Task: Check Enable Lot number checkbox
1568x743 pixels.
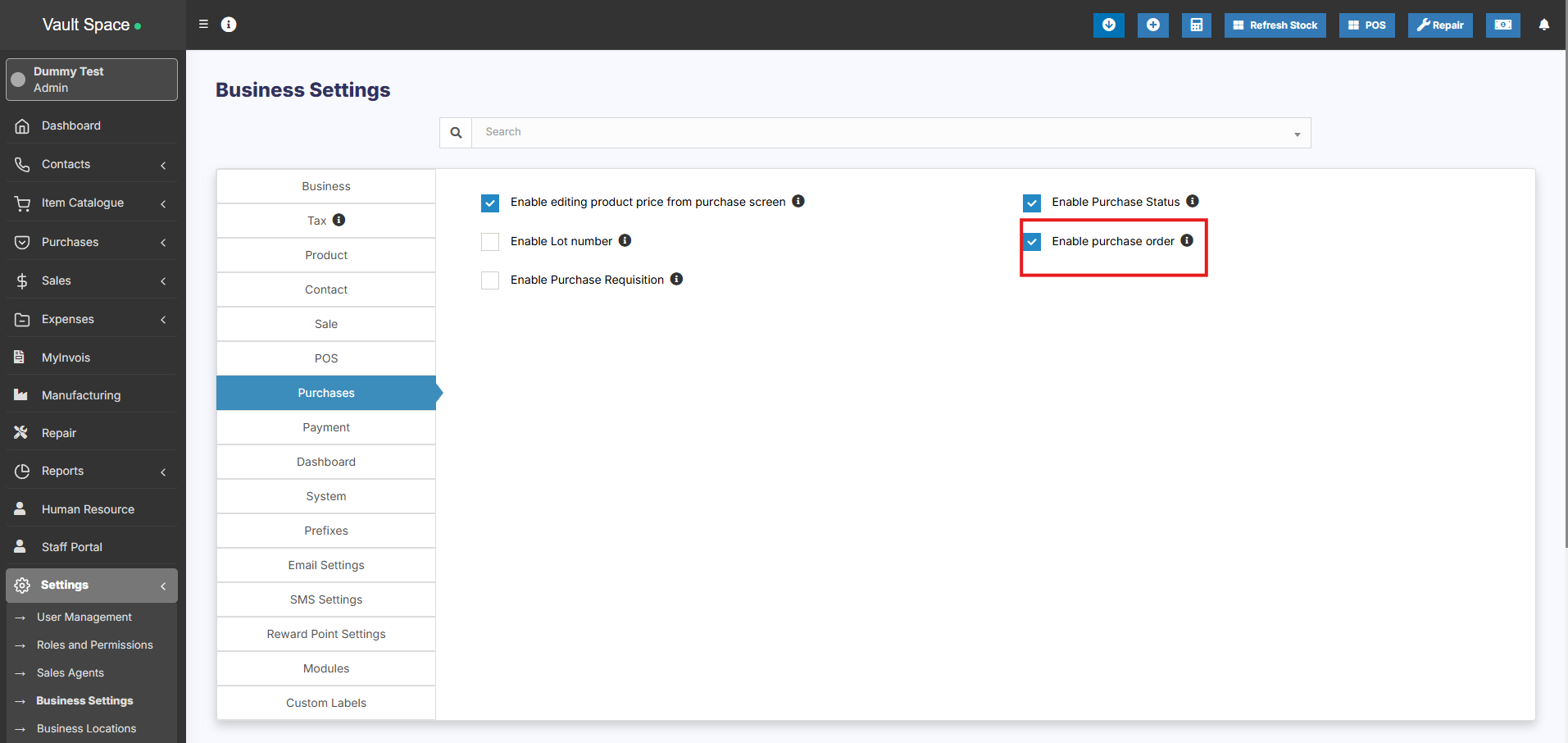Action: (x=490, y=242)
